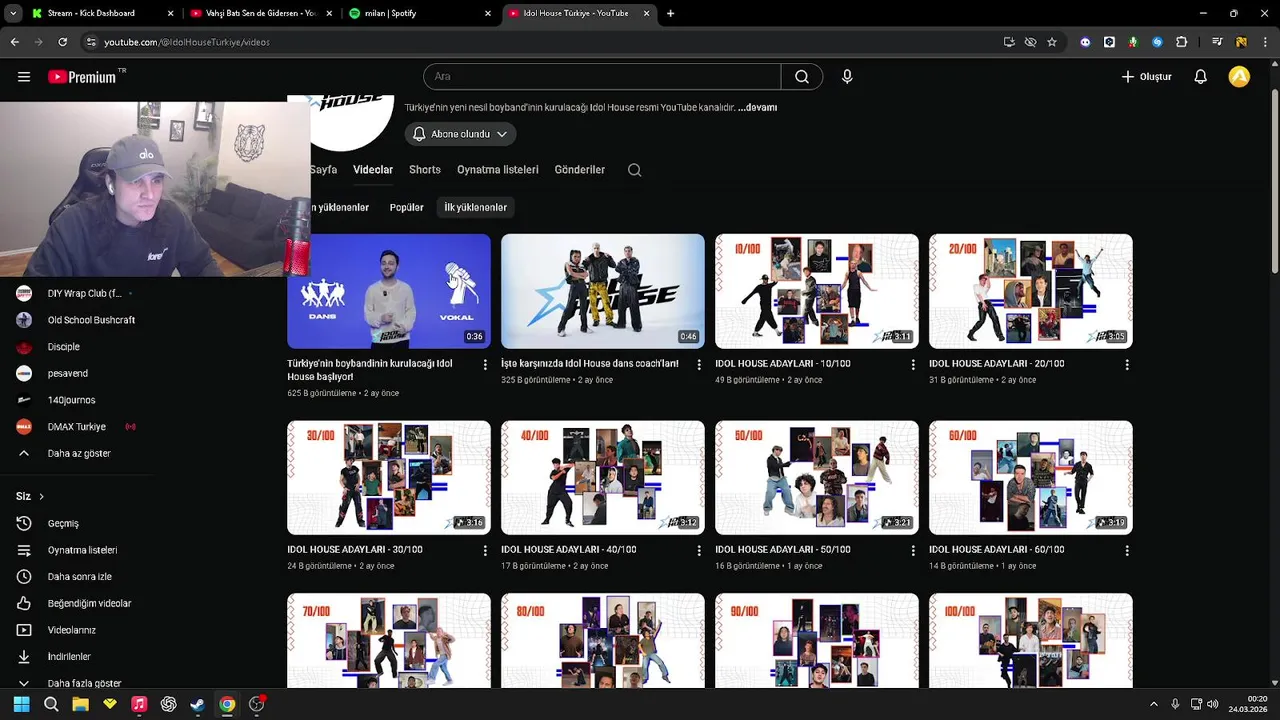
Task: Expand channel description via ...devamı
Action: point(757,107)
